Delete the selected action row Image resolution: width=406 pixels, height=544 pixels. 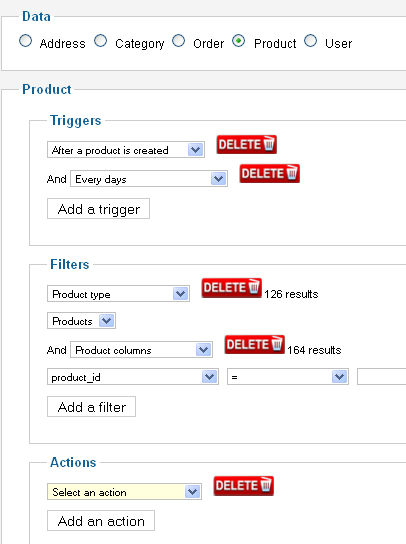click(244, 486)
